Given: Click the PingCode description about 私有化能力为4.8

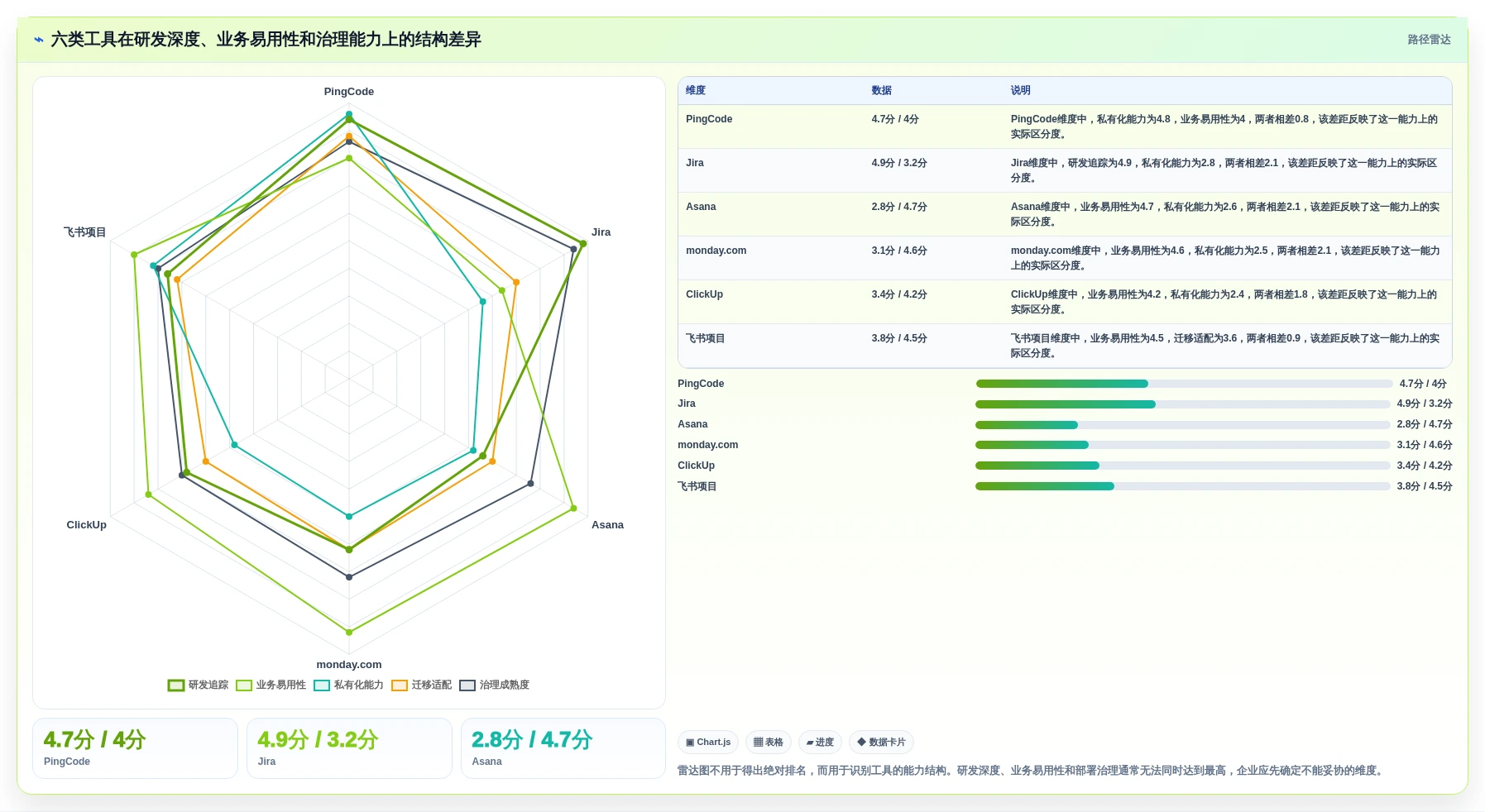Looking at the screenshot, I should [x=1224, y=127].
